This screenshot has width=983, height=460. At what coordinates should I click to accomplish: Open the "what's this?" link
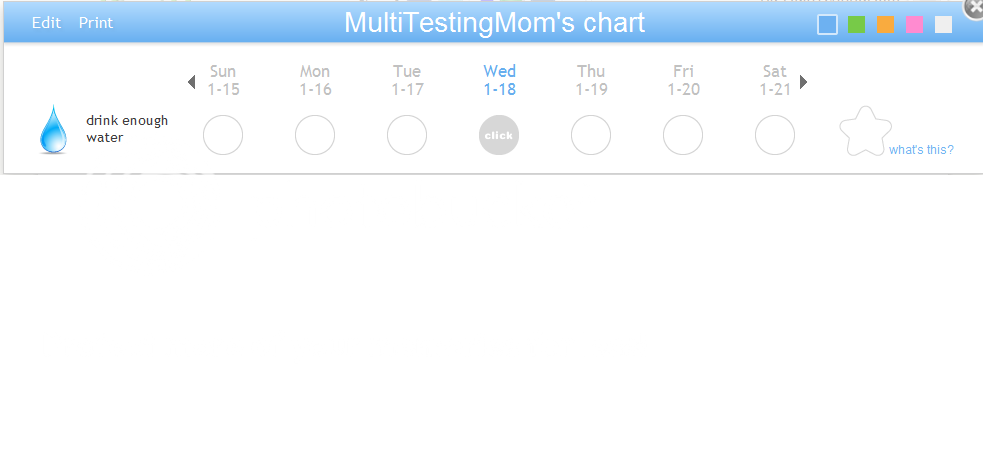click(921, 150)
